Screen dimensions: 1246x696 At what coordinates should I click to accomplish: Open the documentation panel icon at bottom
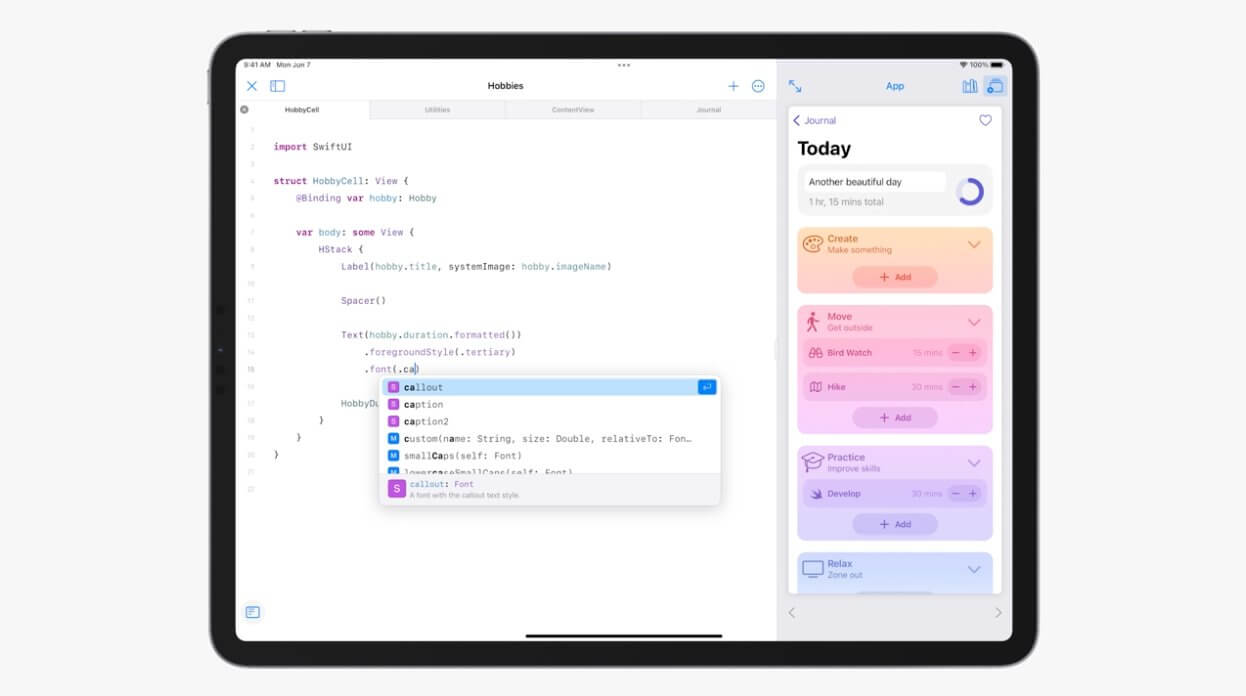pos(253,612)
